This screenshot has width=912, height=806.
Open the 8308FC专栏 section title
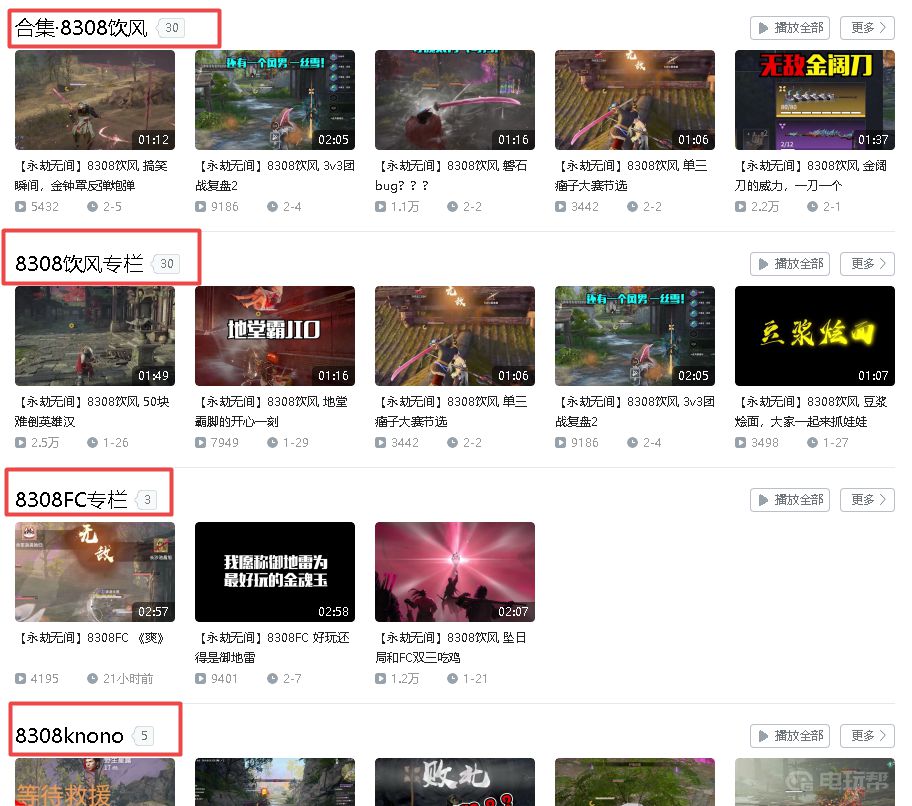[x=71, y=500]
